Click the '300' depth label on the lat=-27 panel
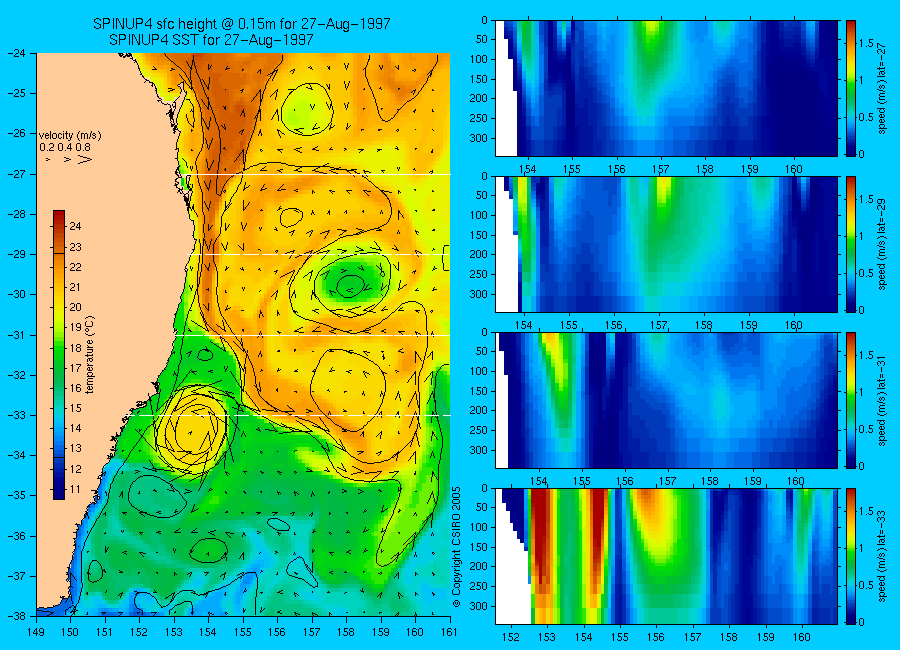The image size is (900, 650). [x=479, y=138]
